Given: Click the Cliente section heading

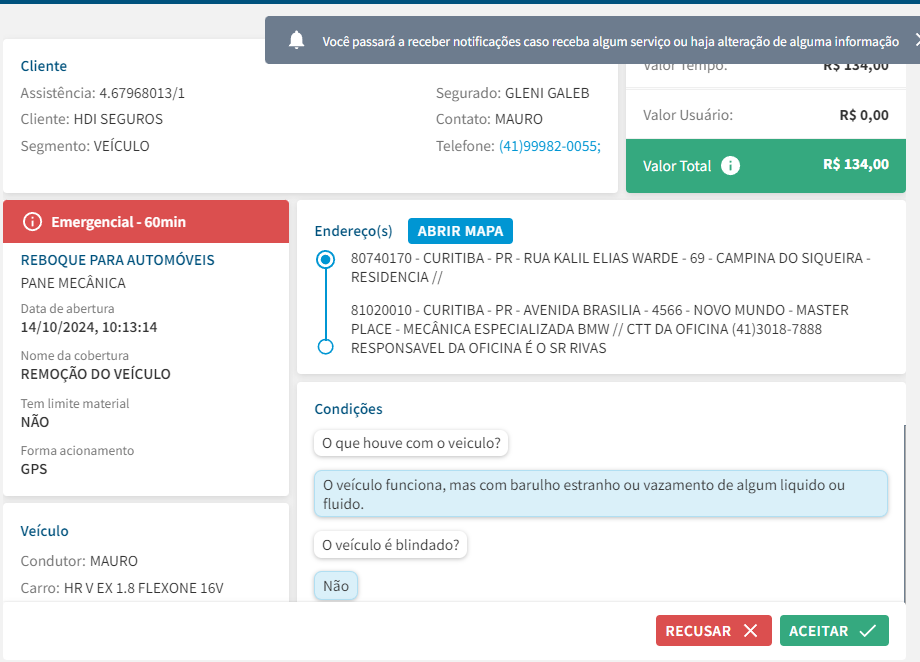Looking at the screenshot, I should click(x=43, y=66).
